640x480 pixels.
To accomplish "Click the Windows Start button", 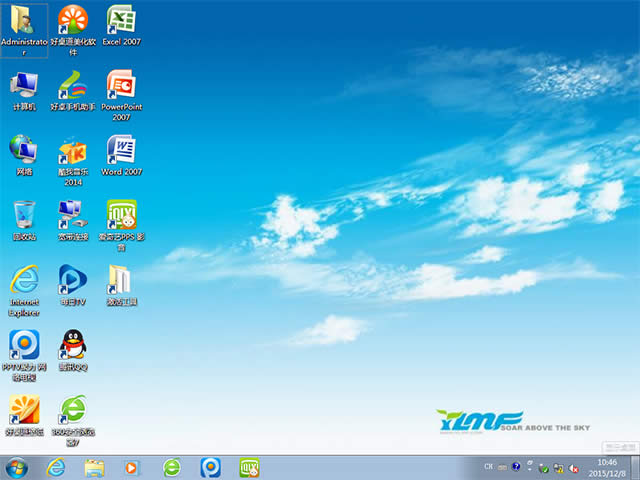I will (16, 467).
